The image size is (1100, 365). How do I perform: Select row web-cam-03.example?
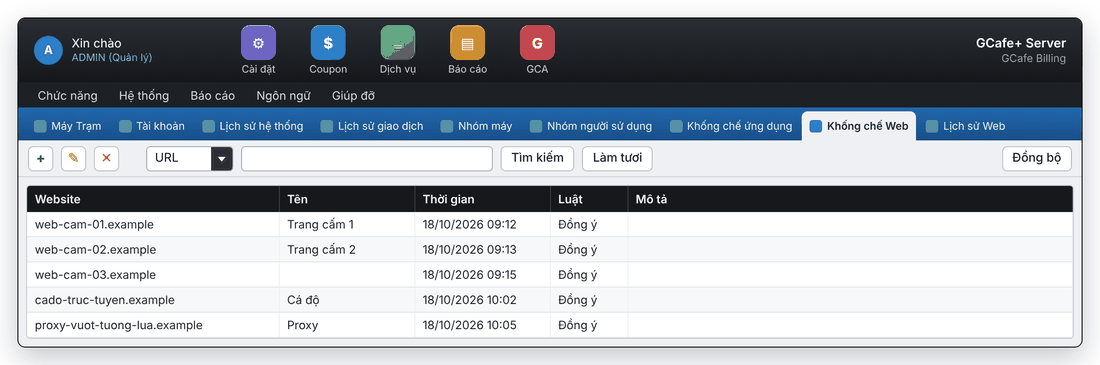click(550, 275)
